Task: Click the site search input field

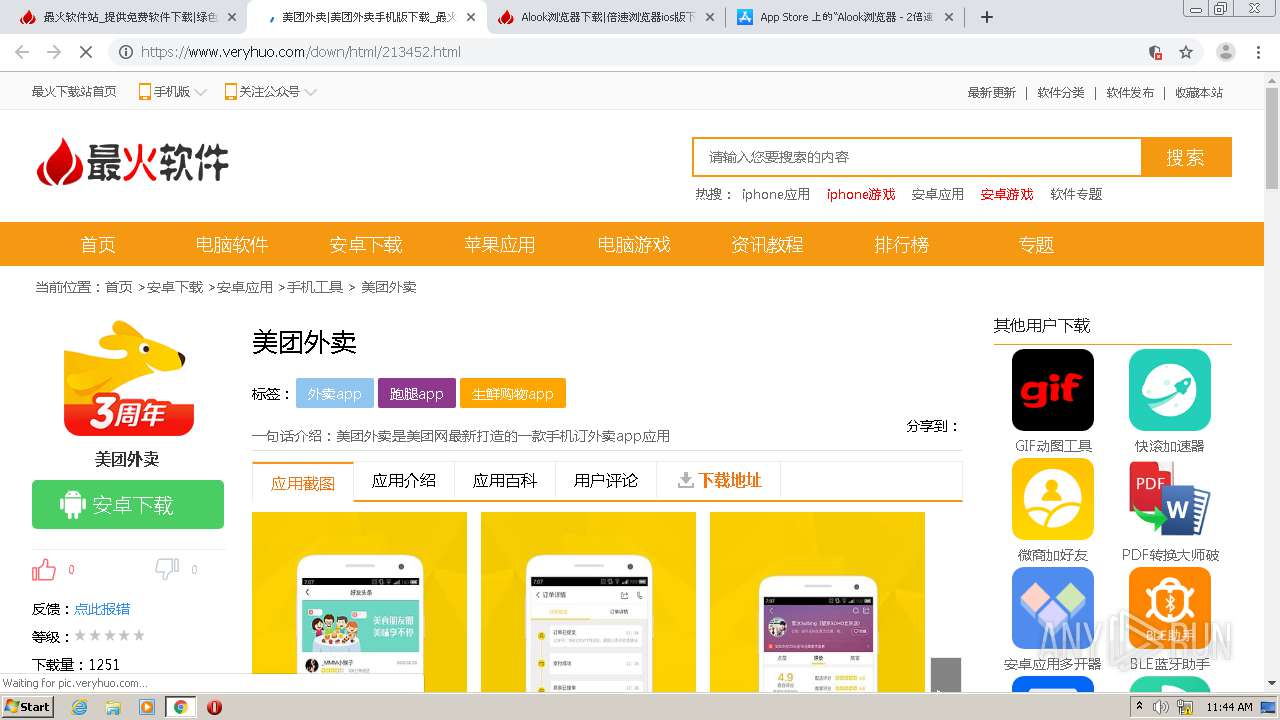Action: 917,157
